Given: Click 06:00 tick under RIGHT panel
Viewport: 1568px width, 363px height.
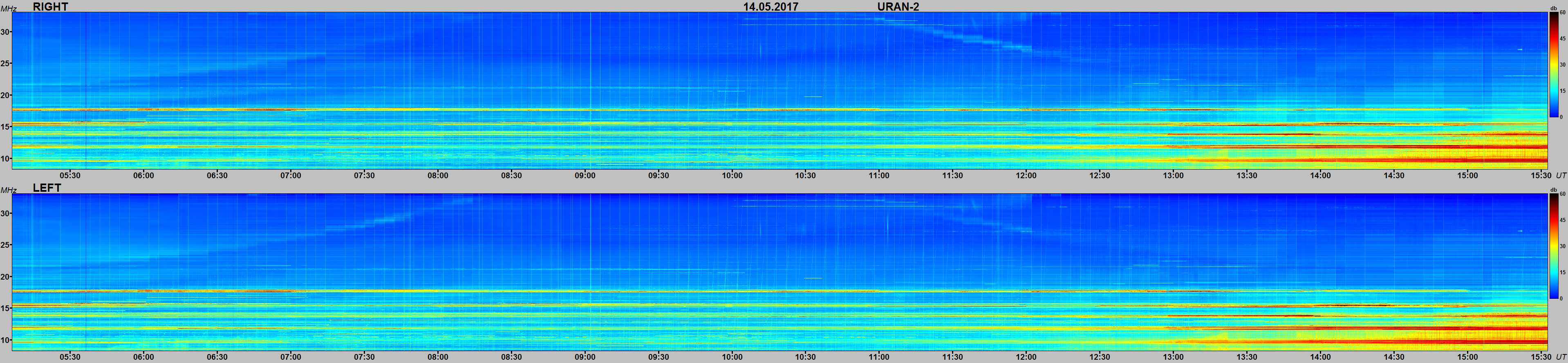Looking at the screenshot, I should click(143, 175).
